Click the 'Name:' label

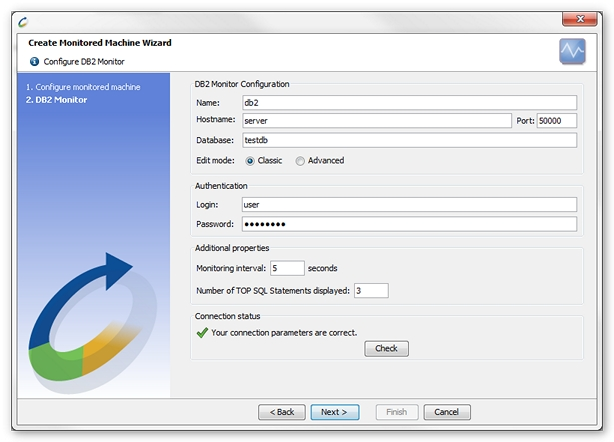click(208, 103)
